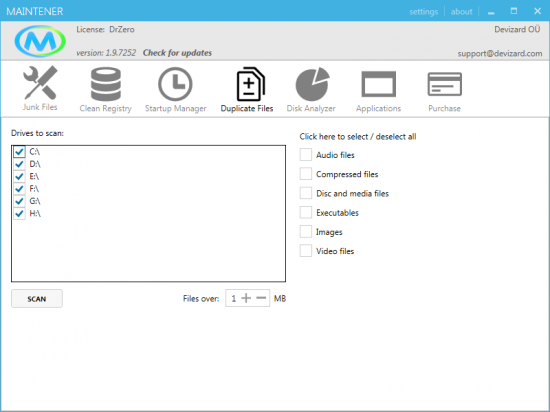
Task: Open the Clean Registry tool
Action: pos(106,89)
